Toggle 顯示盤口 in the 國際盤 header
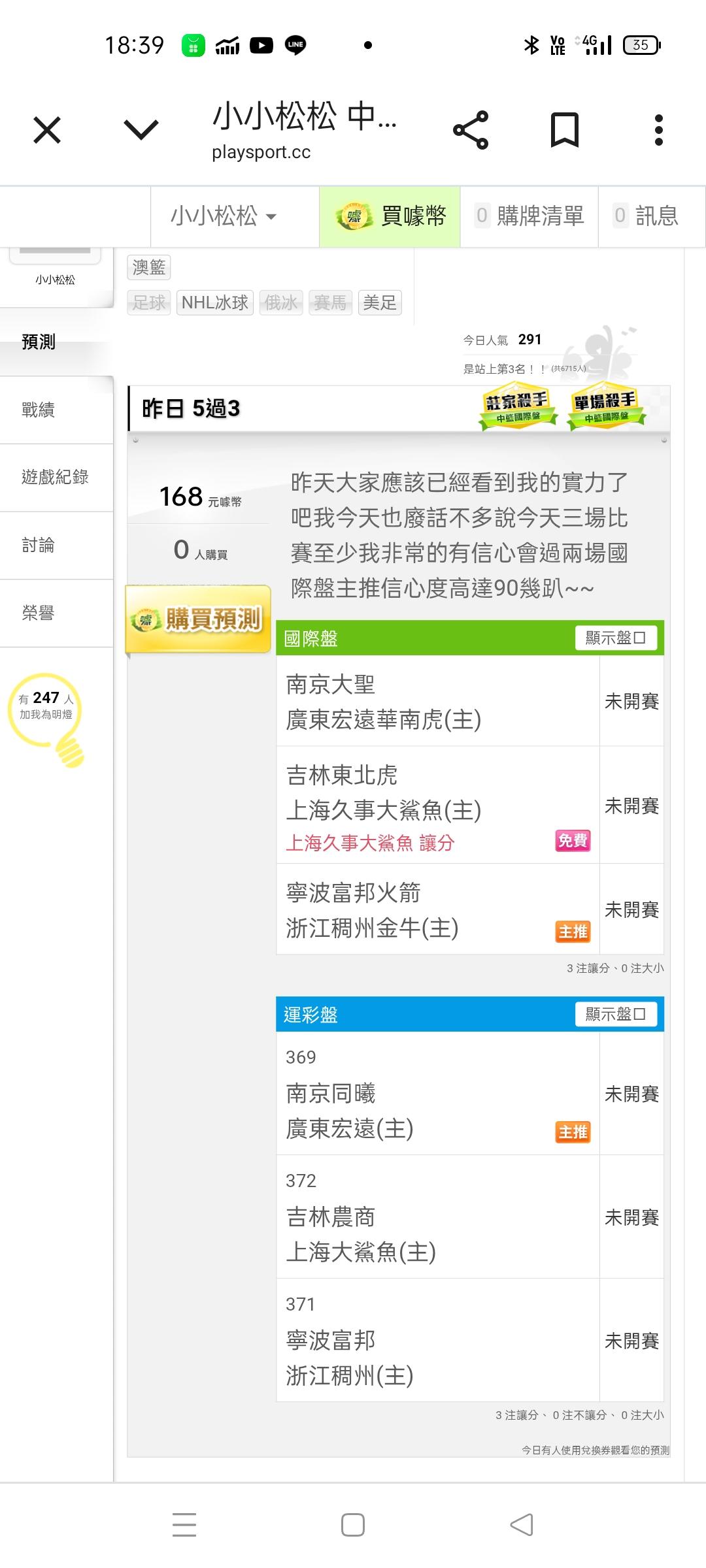 616,638
